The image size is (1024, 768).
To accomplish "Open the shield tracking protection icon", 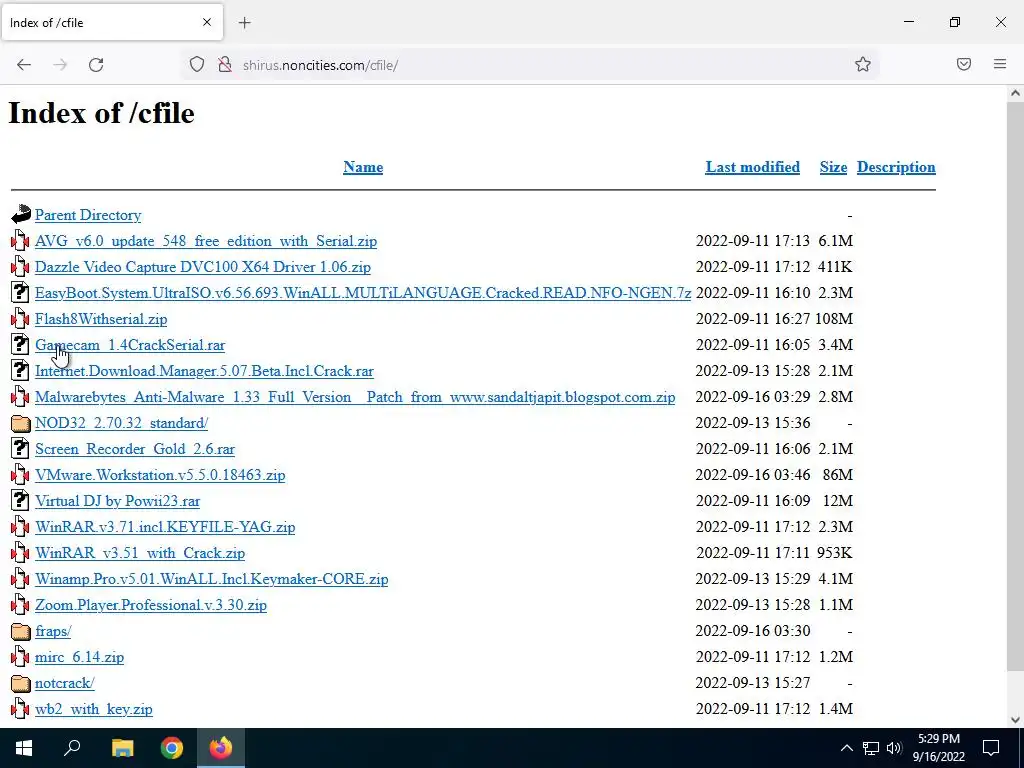I will point(197,65).
